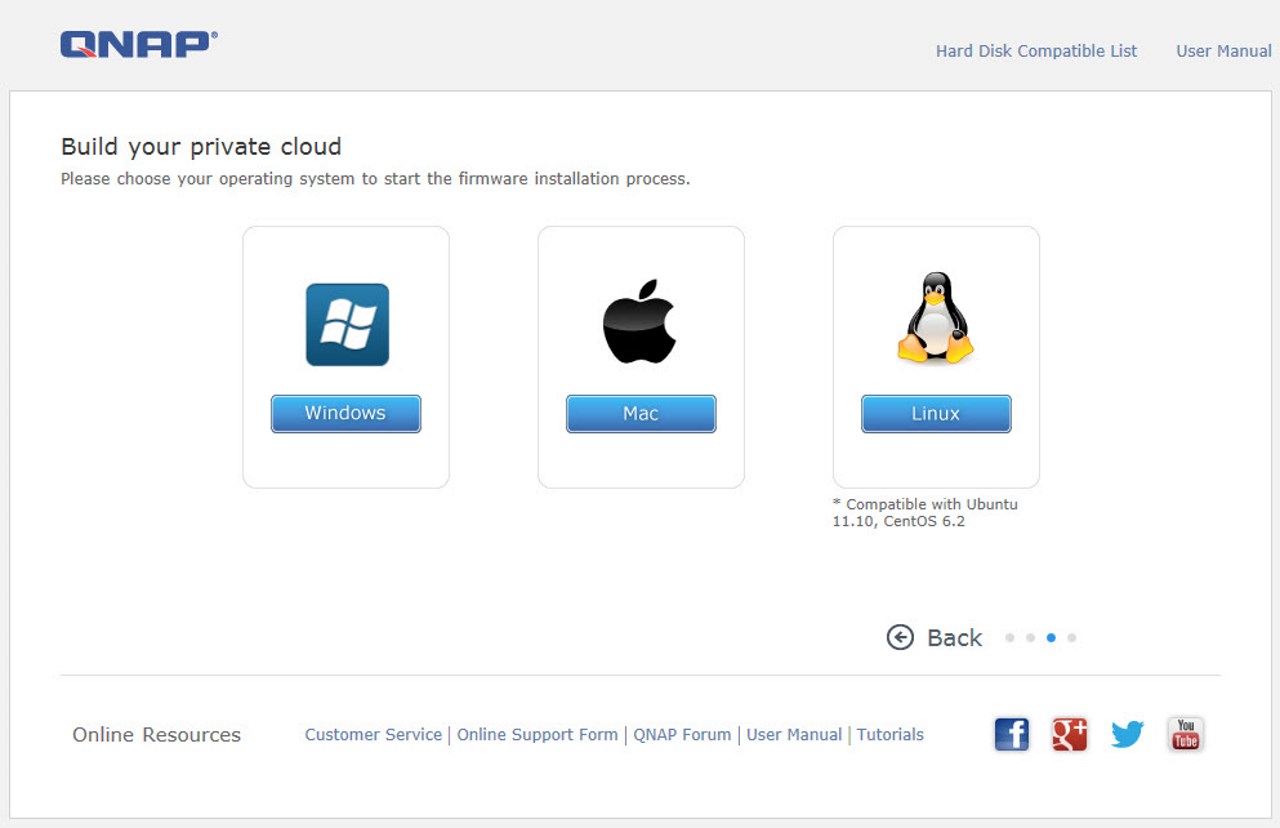Select the Windows logo icon
Screen dimensions: 1280x828
click(347, 324)
